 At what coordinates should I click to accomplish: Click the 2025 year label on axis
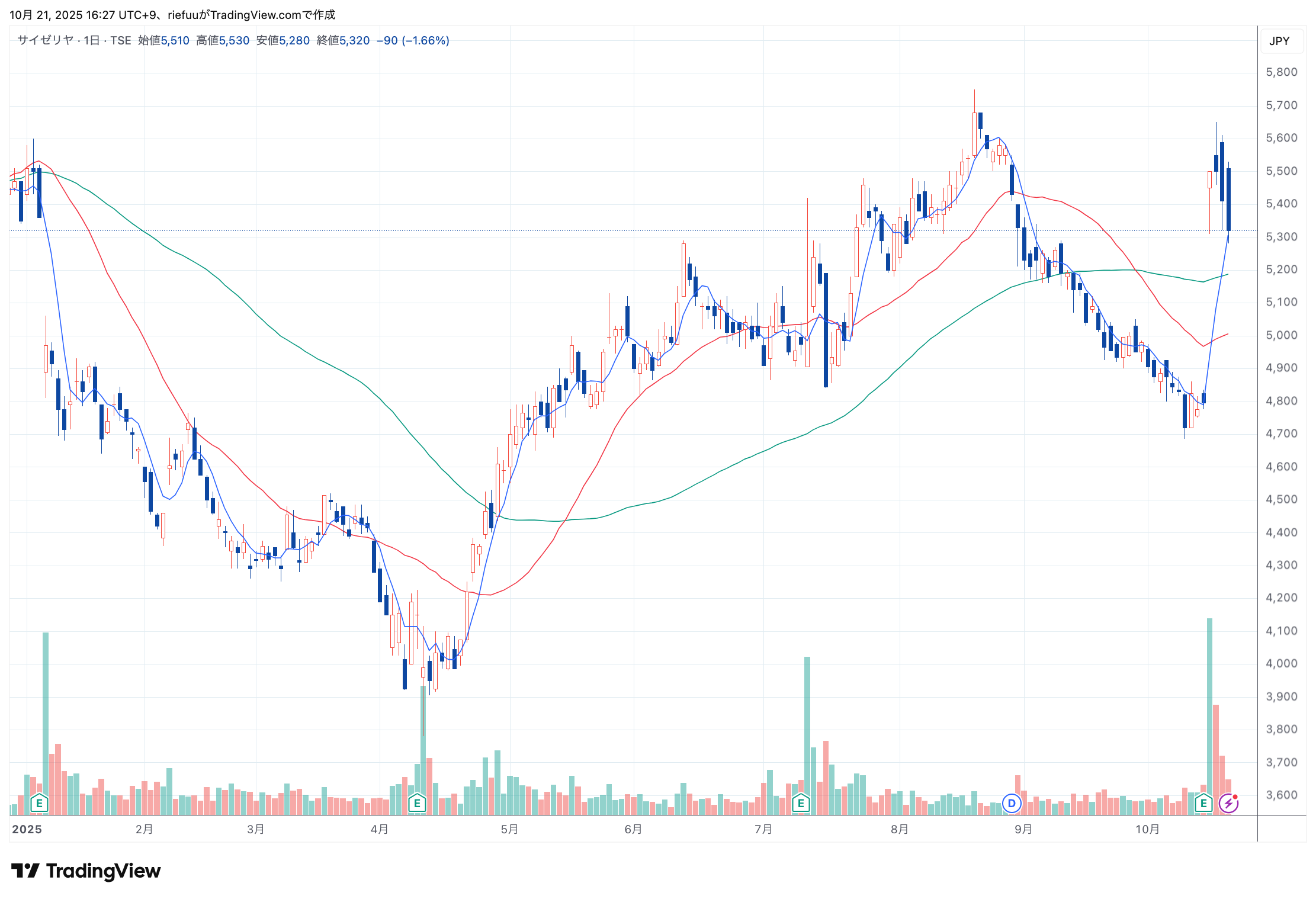(x=27, y=829)
